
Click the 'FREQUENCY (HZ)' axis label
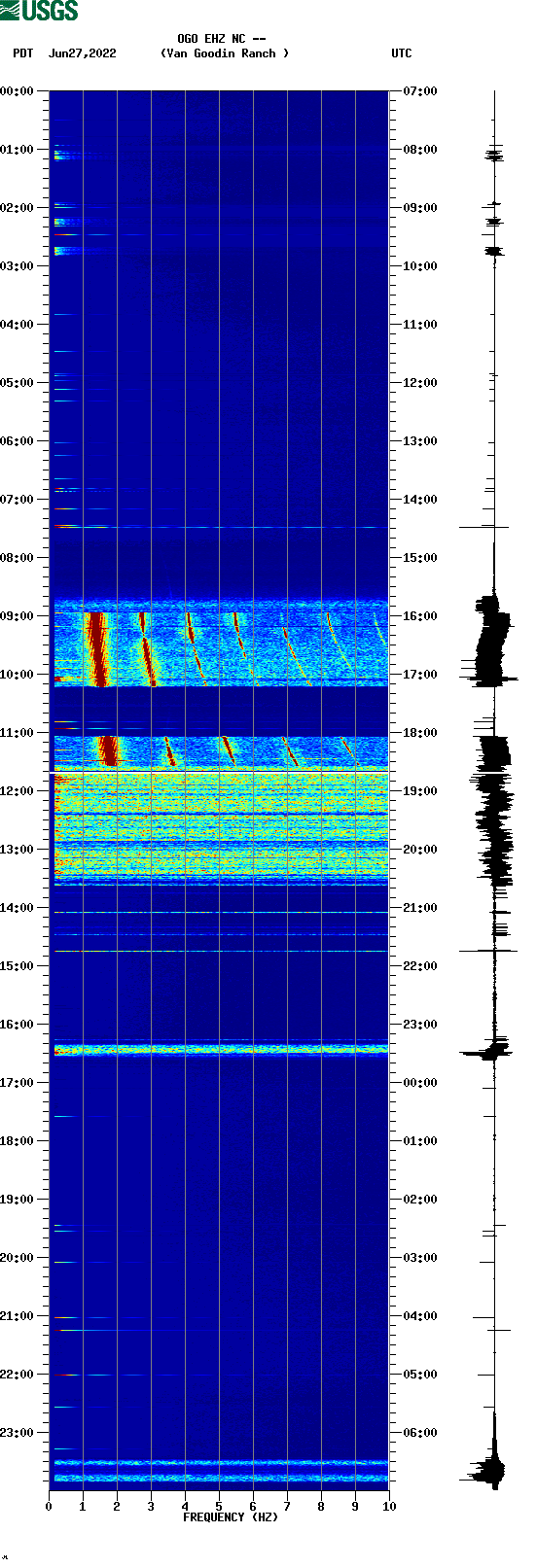231,1517
